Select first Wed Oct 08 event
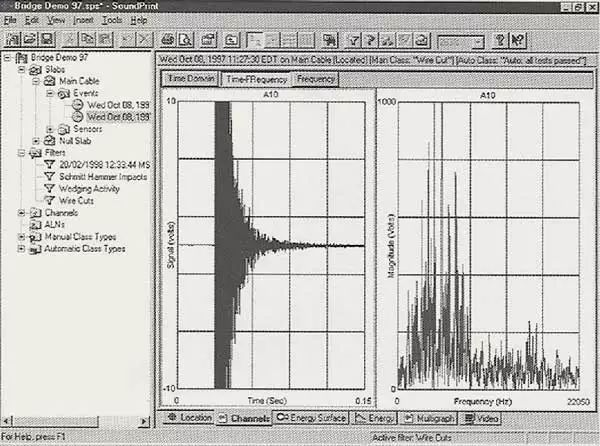 point(117,104)
